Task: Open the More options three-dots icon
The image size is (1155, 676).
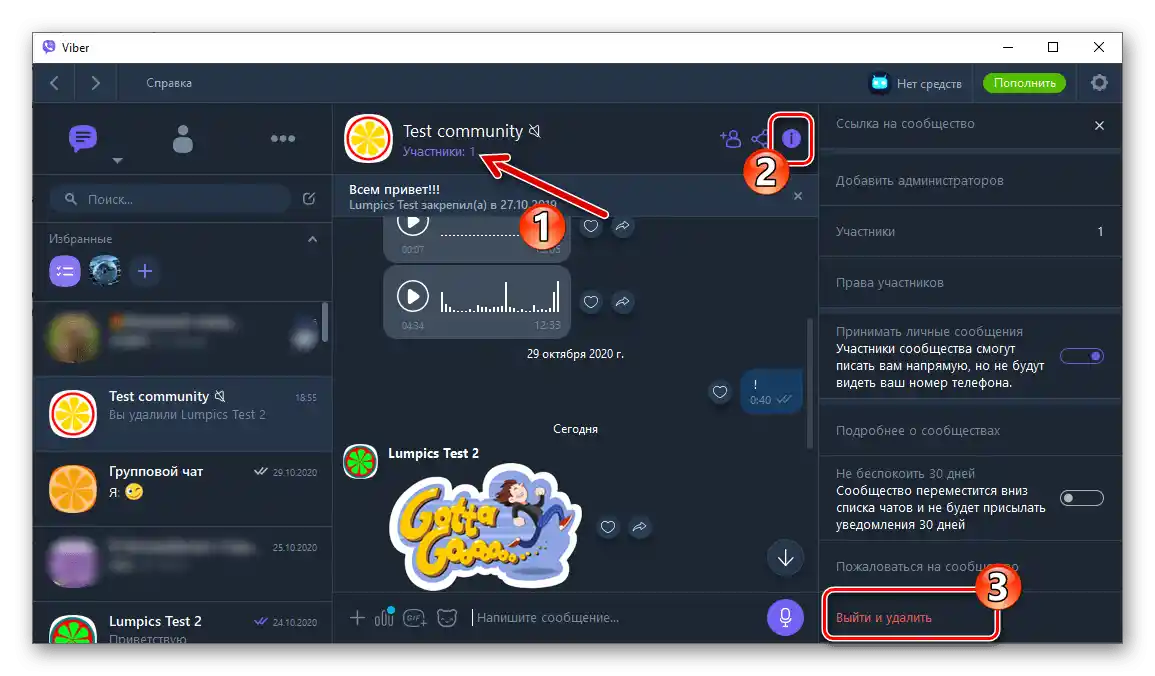Action: tap(283, 139)
